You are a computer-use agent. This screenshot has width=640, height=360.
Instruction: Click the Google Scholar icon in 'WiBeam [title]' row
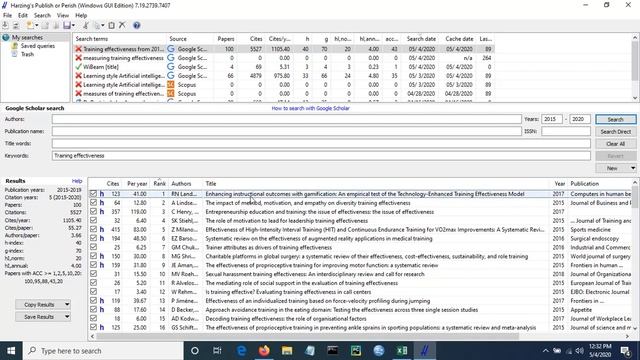[171, 67]
